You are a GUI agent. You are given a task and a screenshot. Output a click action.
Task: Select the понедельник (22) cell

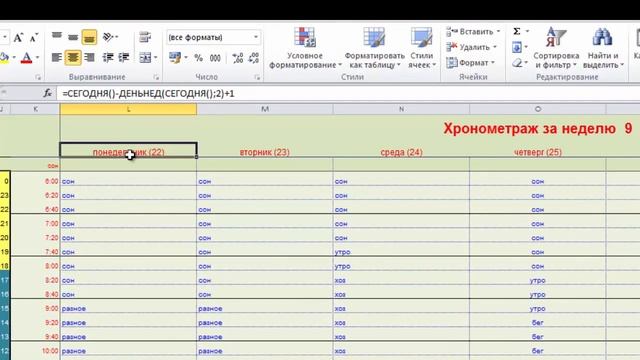tap(129, 150)
